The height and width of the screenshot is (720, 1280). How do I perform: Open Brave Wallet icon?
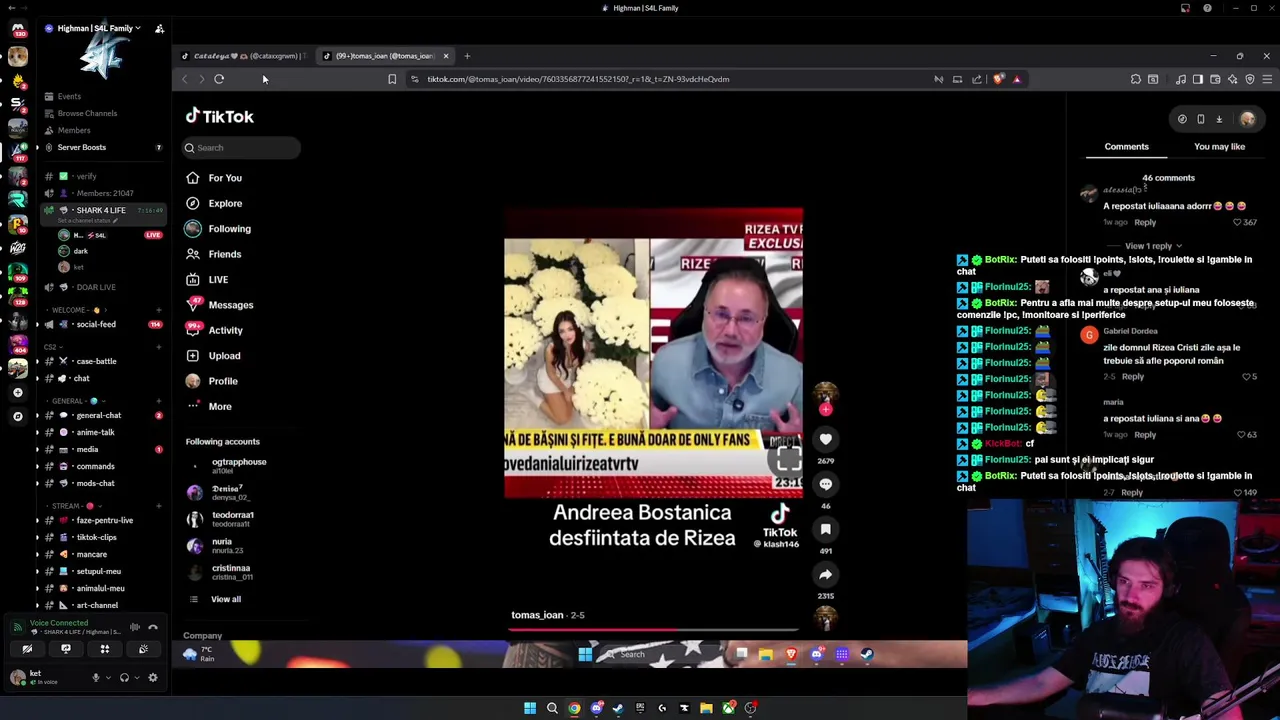point(1215,79)
